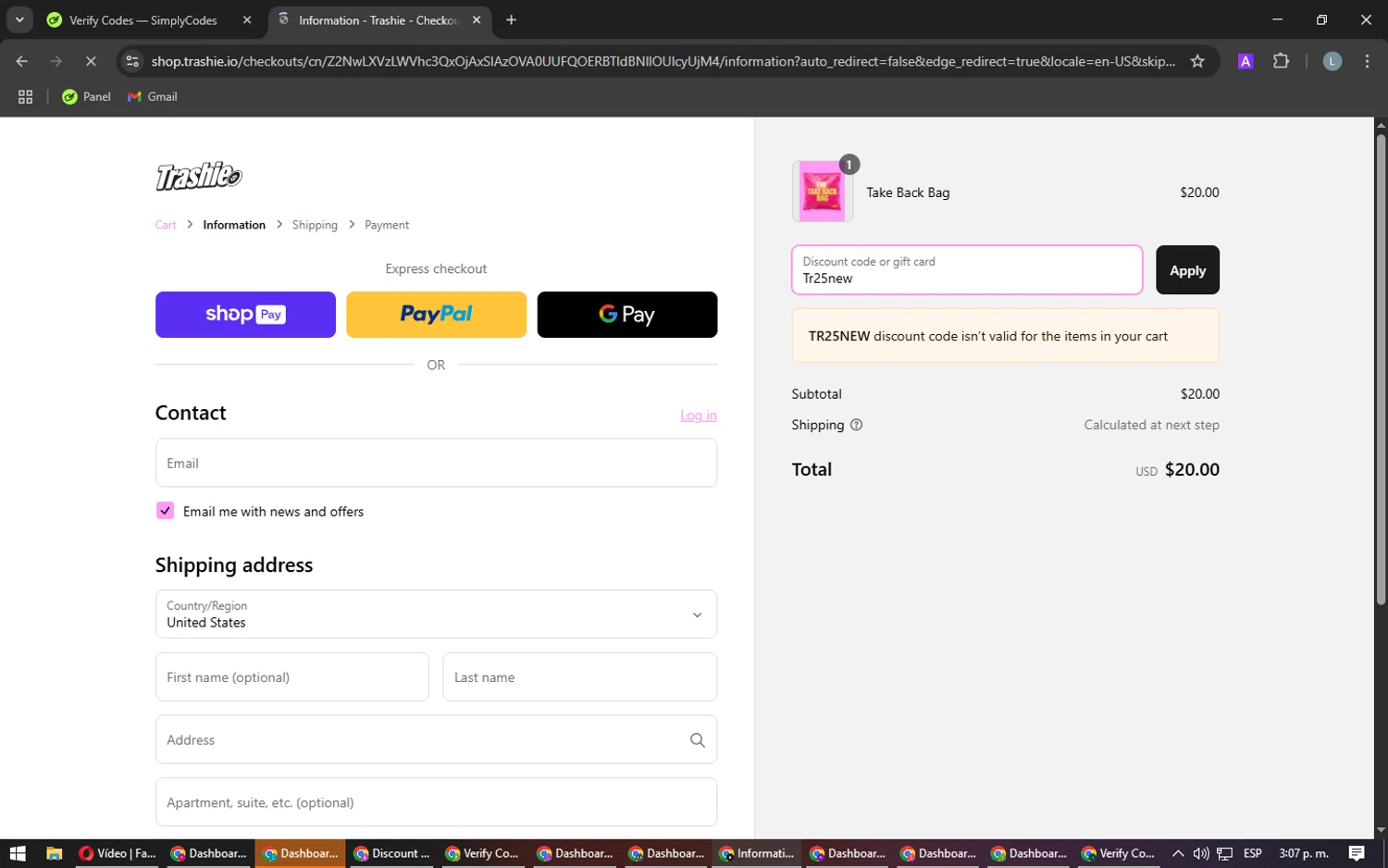The height and width of the screenshot is (868, 1388).
Task: Close the Verify Codes SimplyCodes tab
Action: click(247, 20)
